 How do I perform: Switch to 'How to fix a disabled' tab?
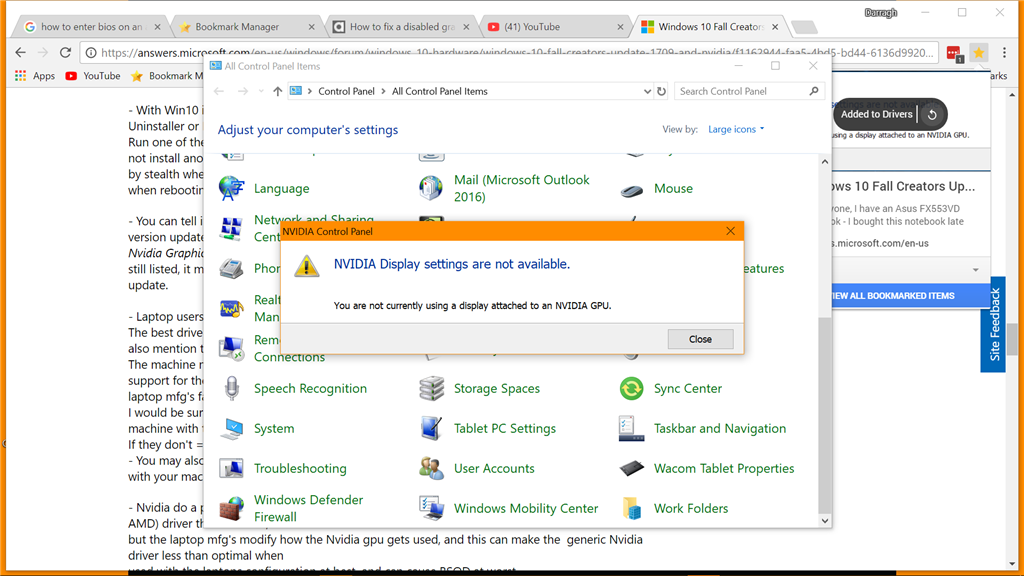402,27
